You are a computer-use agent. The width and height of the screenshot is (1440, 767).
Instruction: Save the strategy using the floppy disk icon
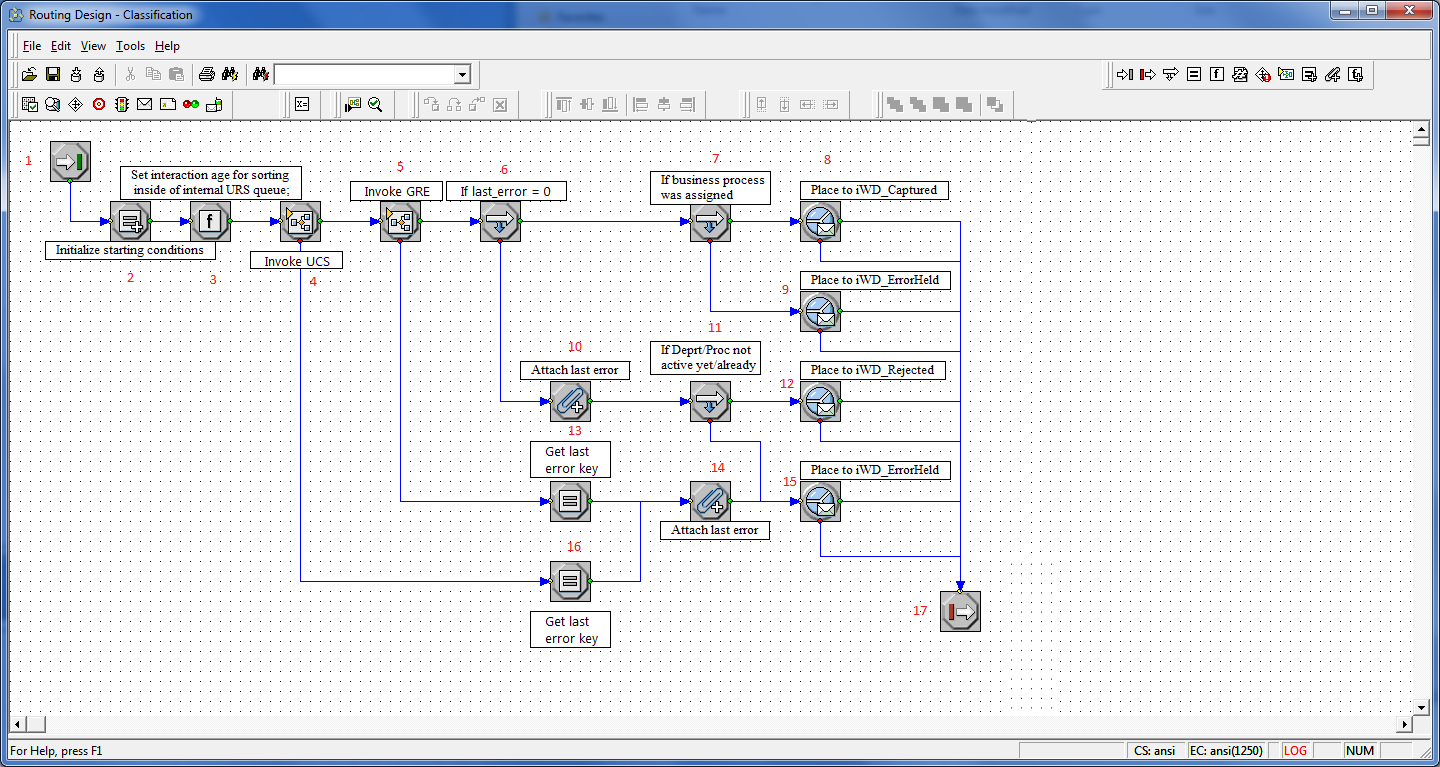pos(53,74)
